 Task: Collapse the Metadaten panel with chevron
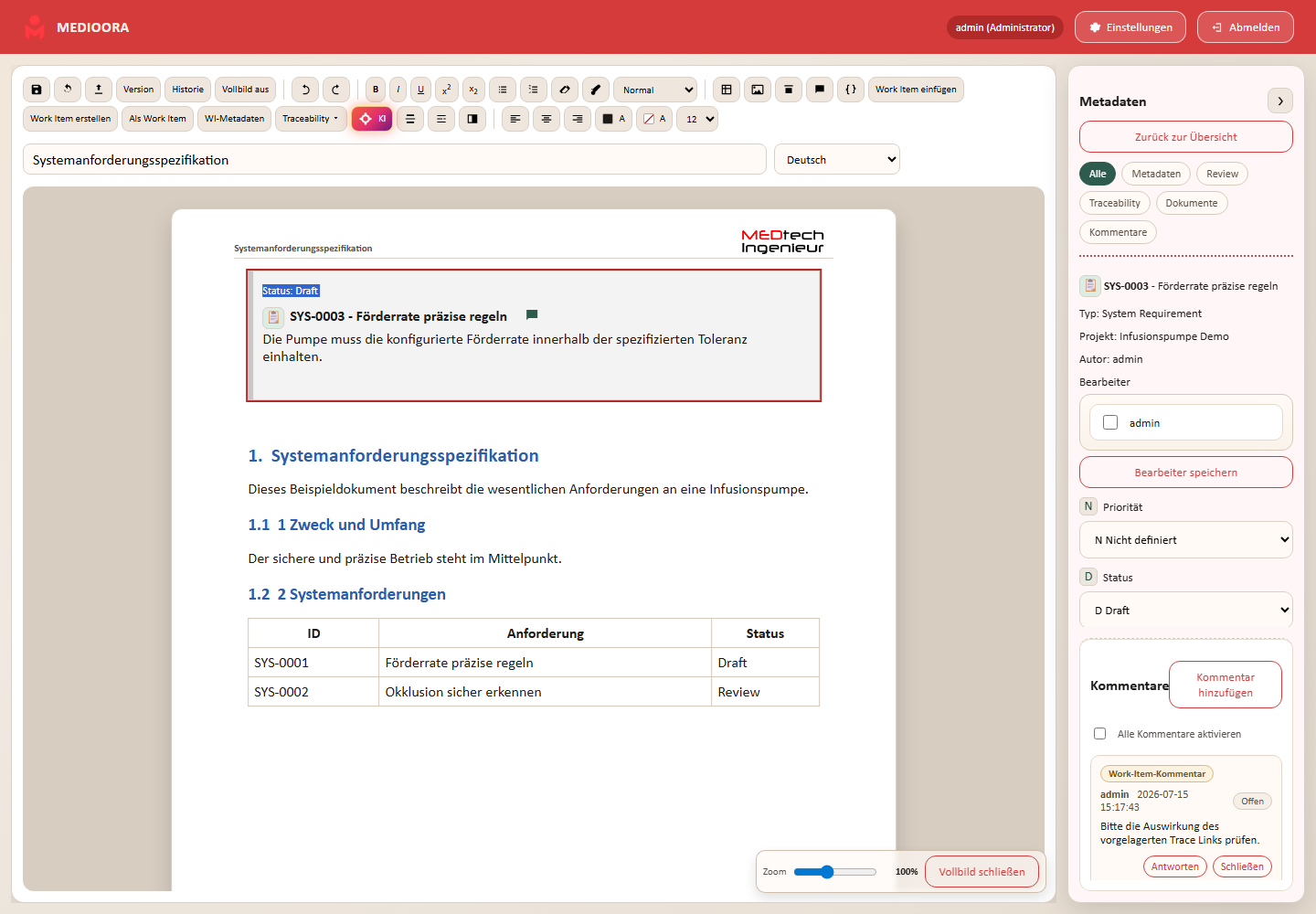click(x=1280, y=101)
